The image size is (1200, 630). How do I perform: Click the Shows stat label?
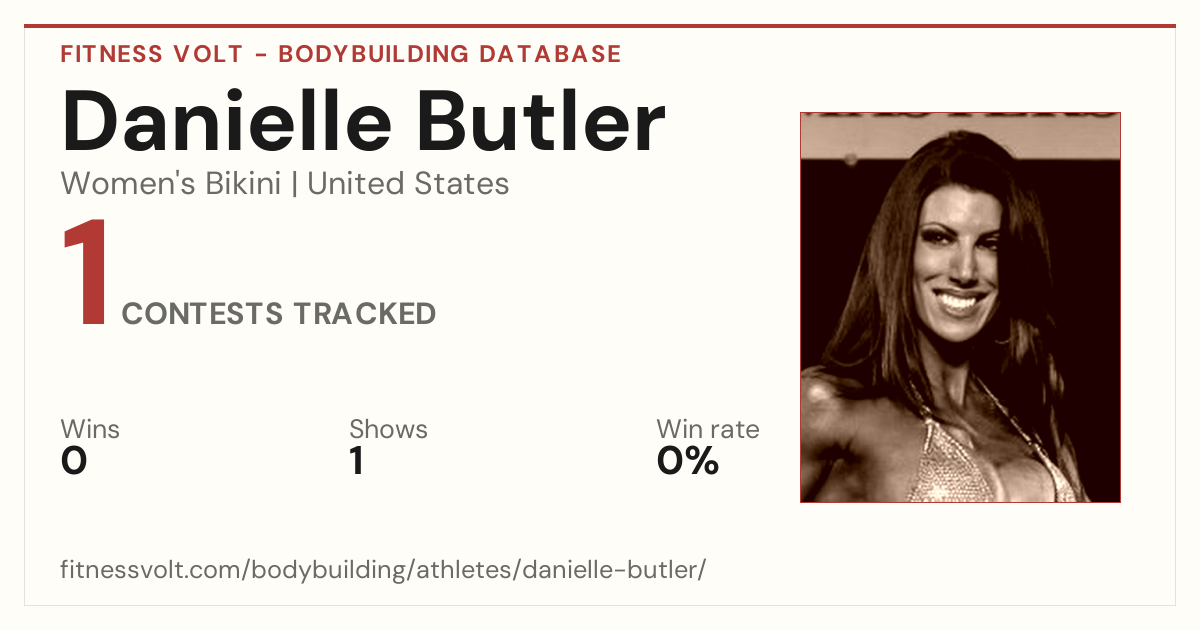click(388, 430)
